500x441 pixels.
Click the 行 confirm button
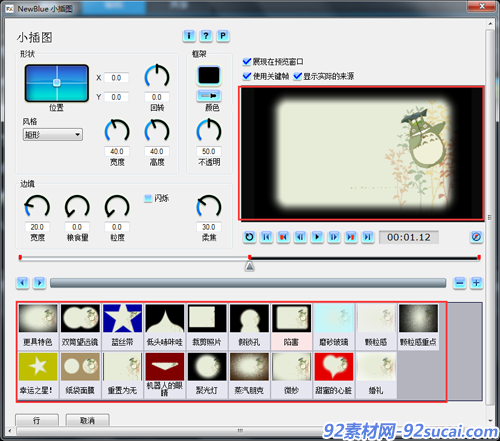[x=37, y=420]
